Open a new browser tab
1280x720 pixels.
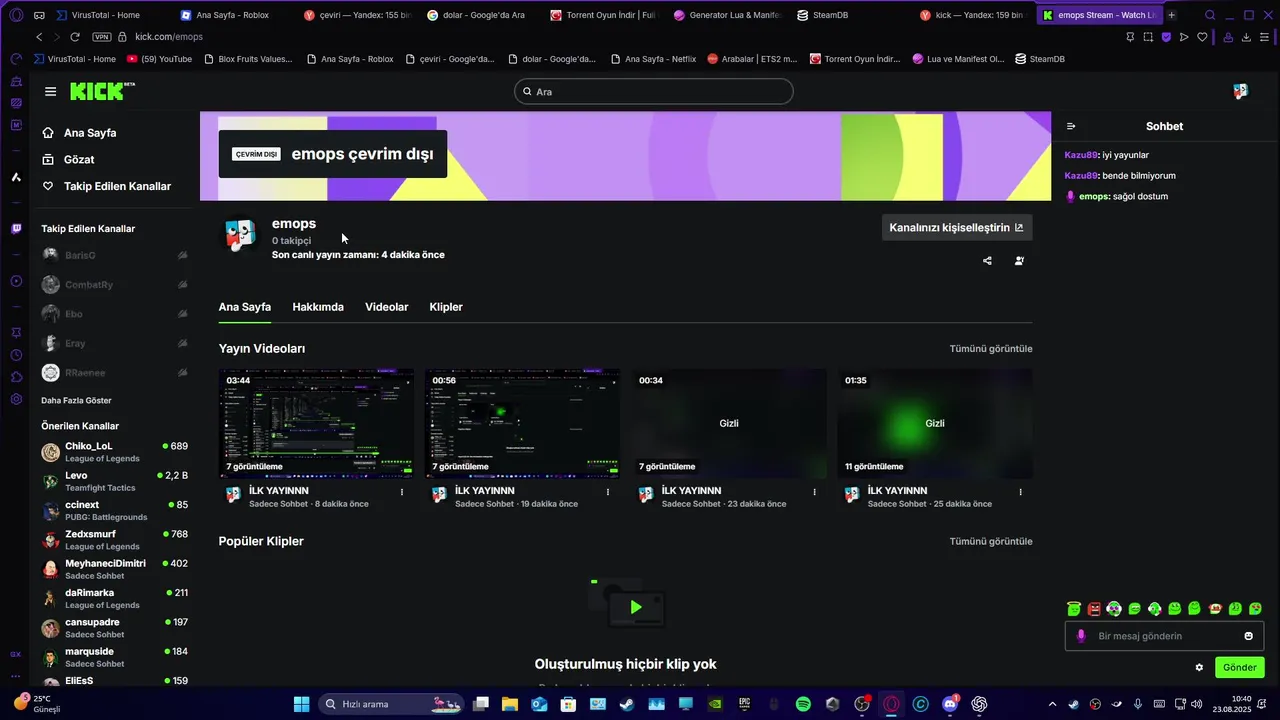click(1172, 15)
